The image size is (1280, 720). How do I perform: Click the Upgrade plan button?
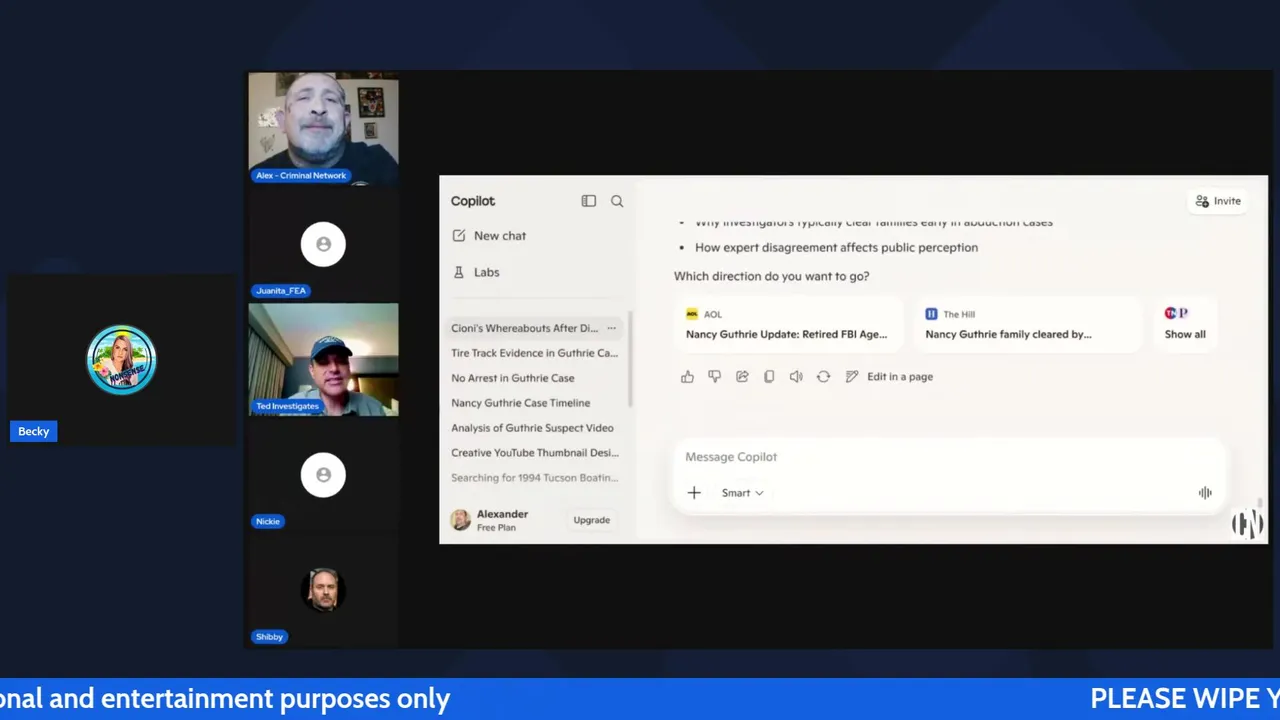coord(591,520)
